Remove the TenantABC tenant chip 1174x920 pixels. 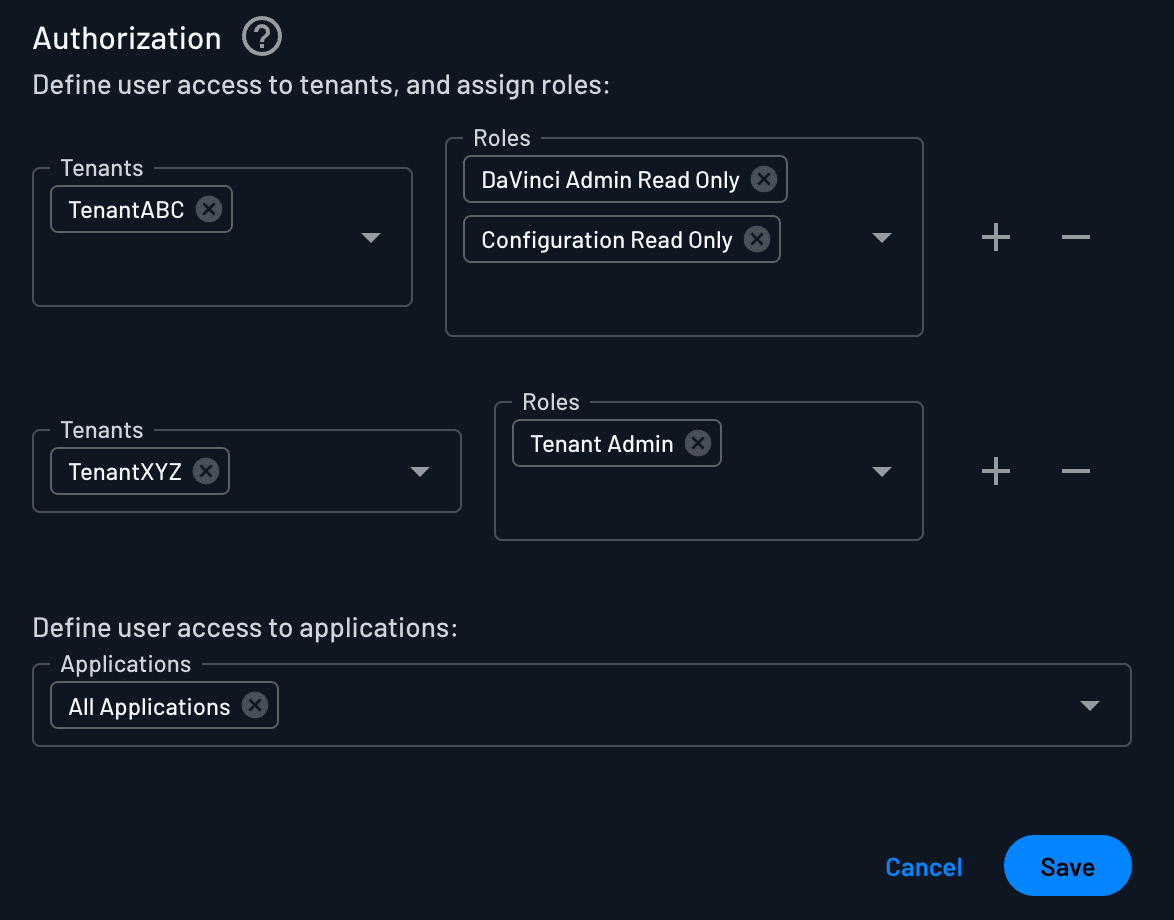(208, 209)
